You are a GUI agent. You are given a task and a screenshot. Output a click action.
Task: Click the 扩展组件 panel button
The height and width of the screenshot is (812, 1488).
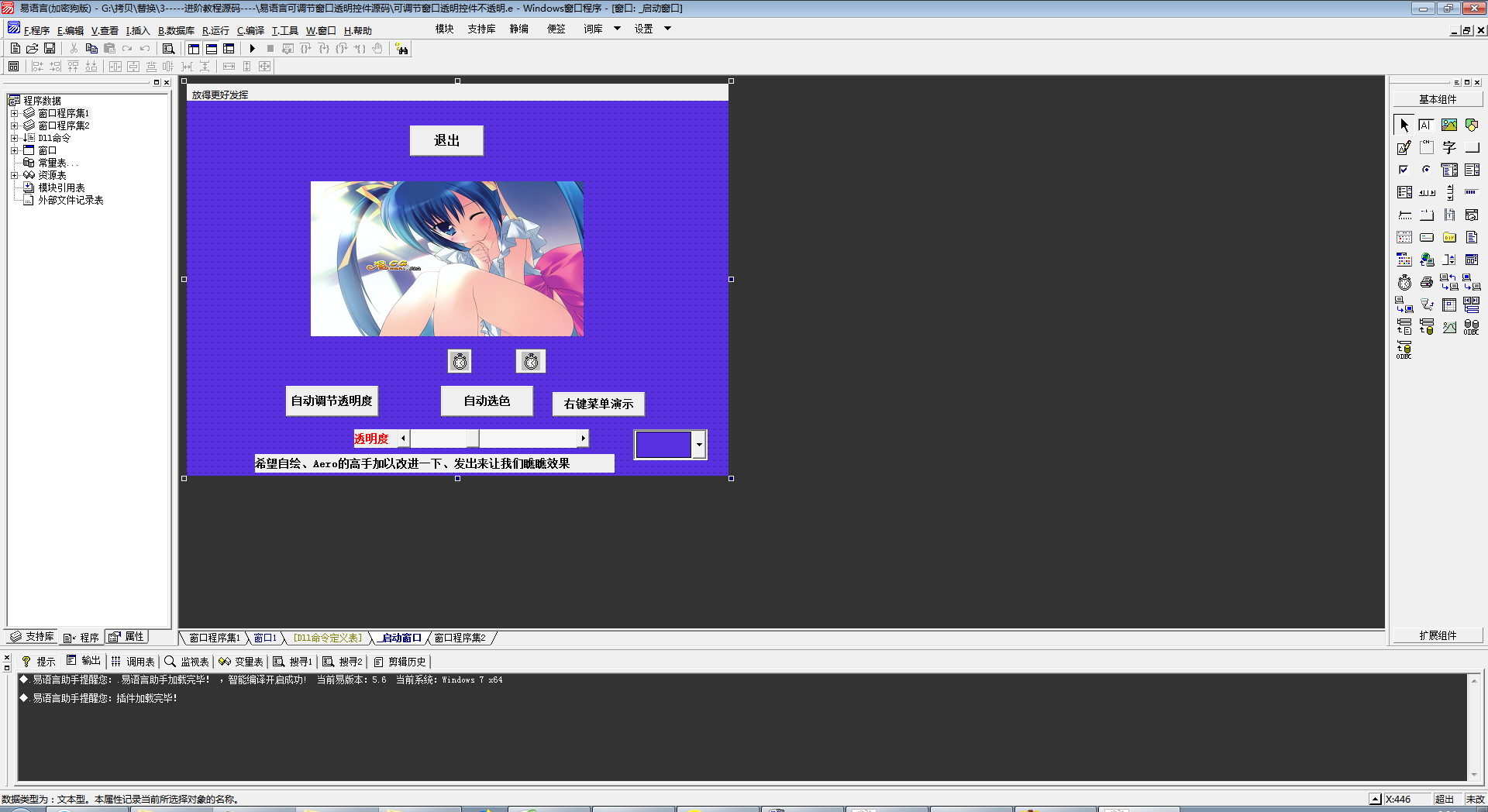tap(1438, 635)
